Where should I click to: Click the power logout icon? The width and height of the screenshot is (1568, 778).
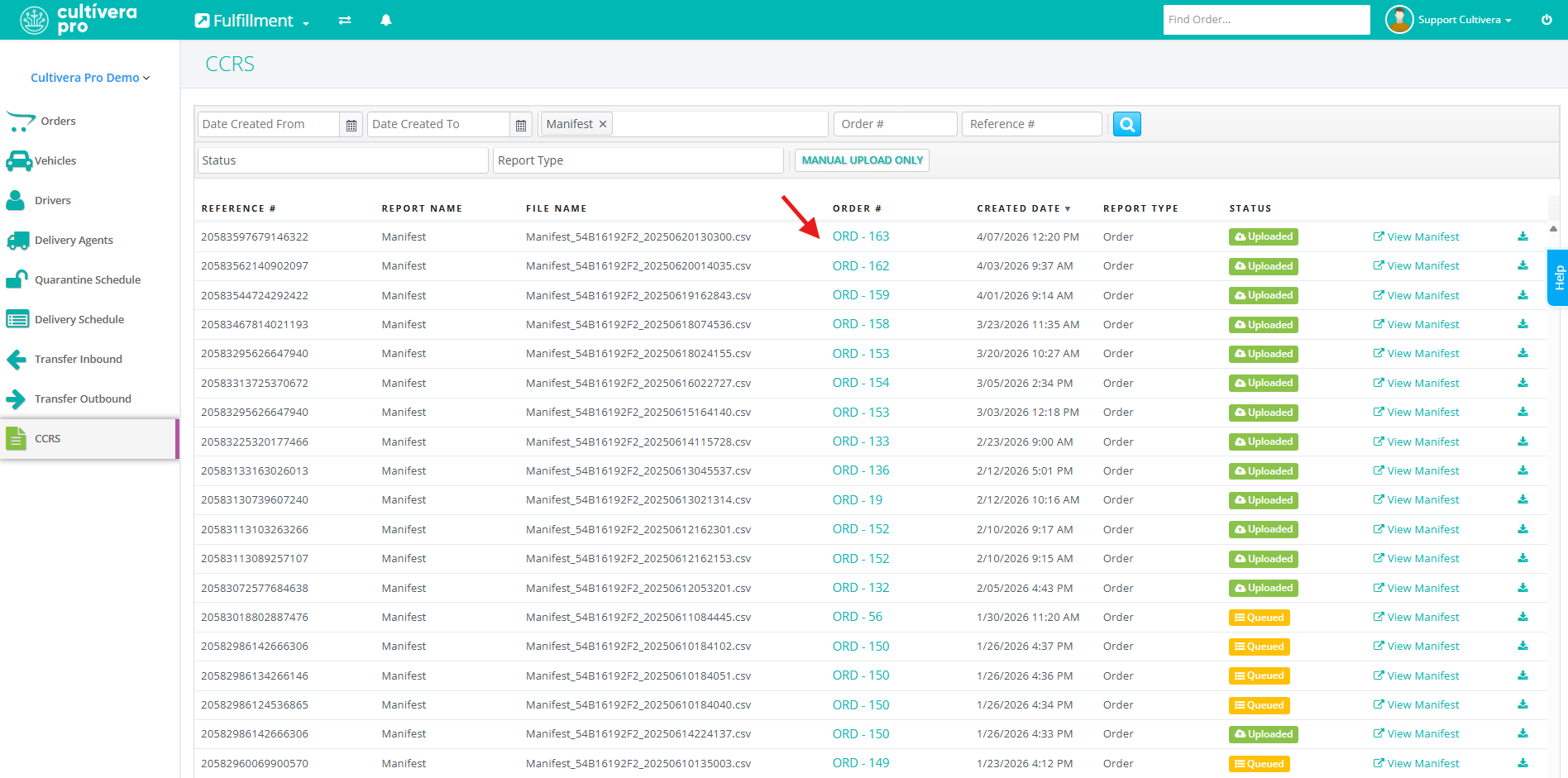pyautogui.click(x=1546, y=20)
